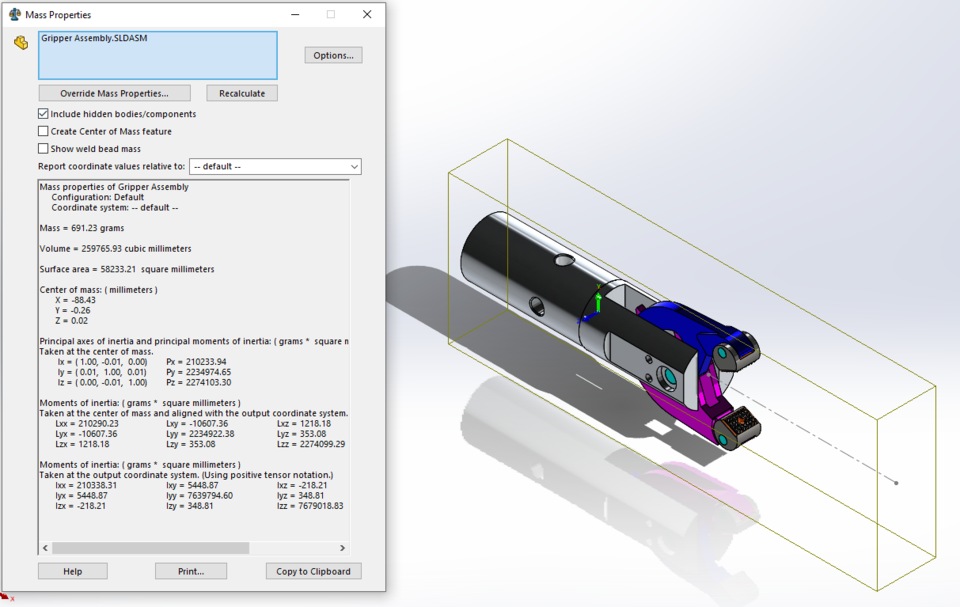Click the Gripper Assembly.SLDASM selection field

click(x=155, y=55)
